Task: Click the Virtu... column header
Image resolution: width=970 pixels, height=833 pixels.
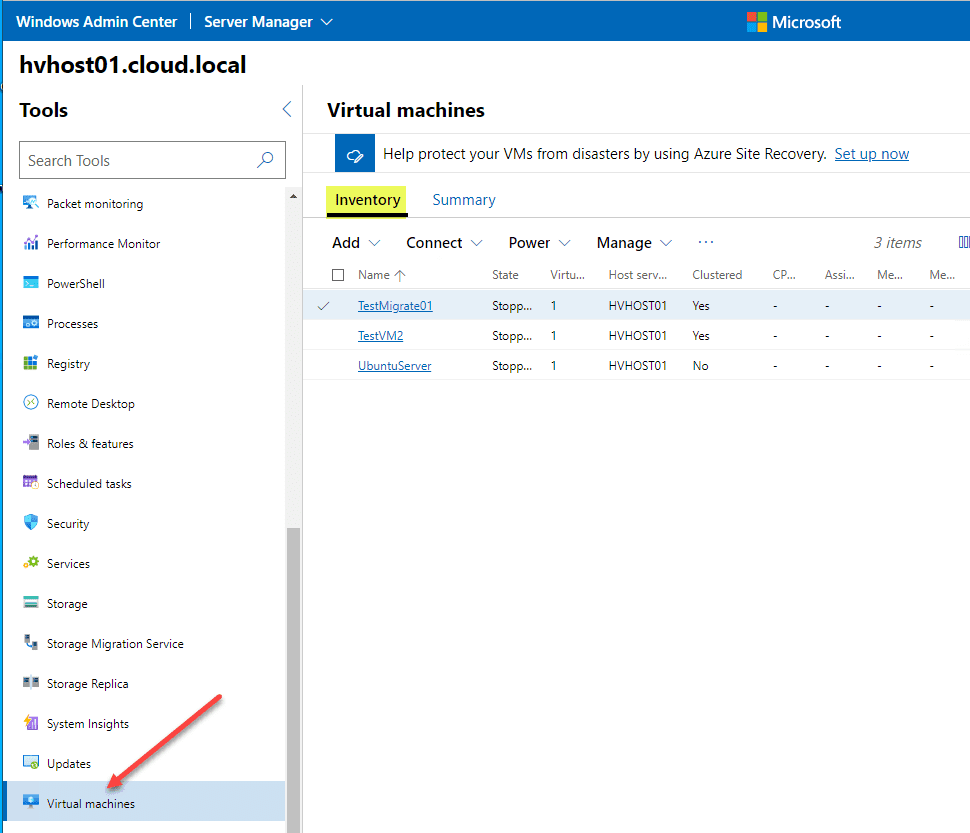Action: [567, 275]
